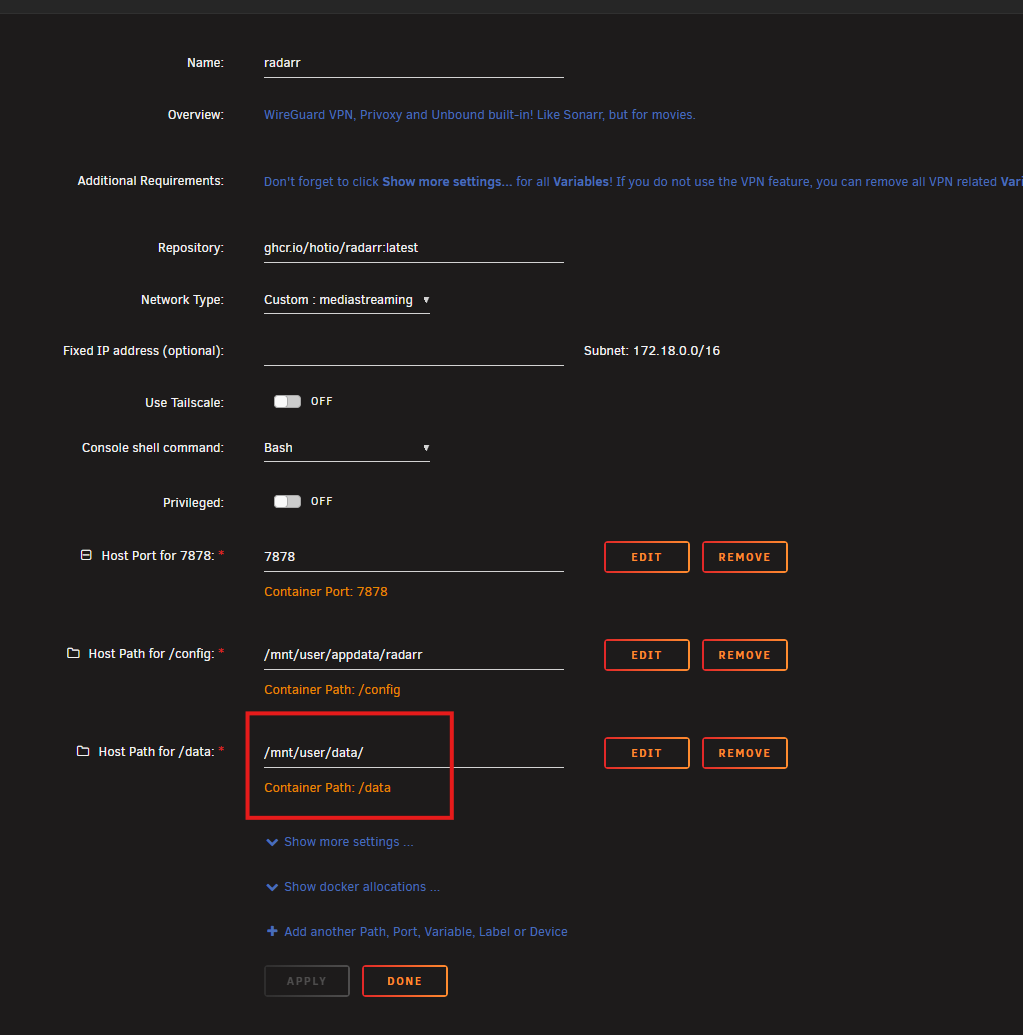Toggle the Use Tailscale switch
Viewport: 1023px width, 1035px height.
287,401
